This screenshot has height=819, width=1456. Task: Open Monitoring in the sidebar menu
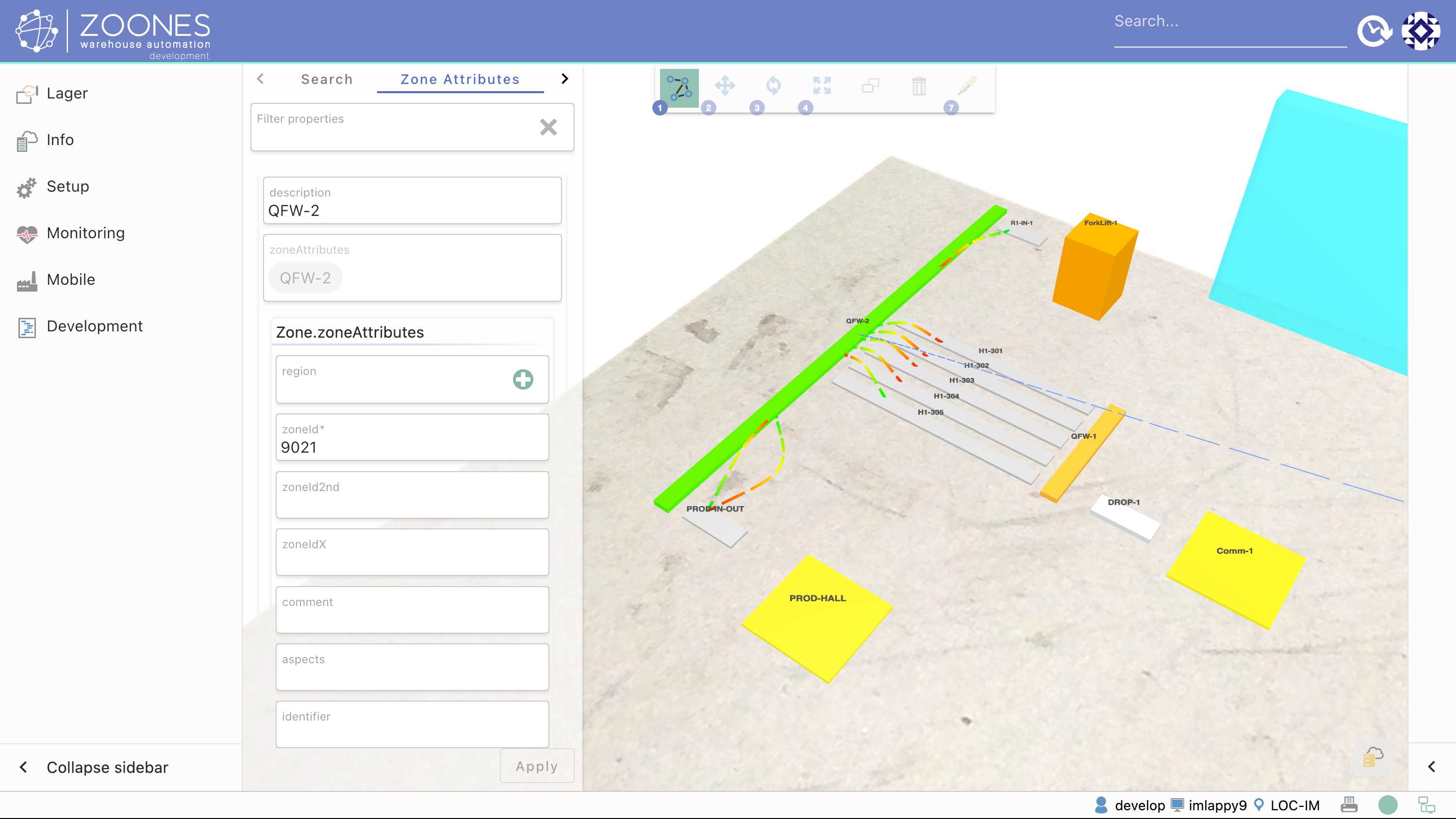coord(85,233)
